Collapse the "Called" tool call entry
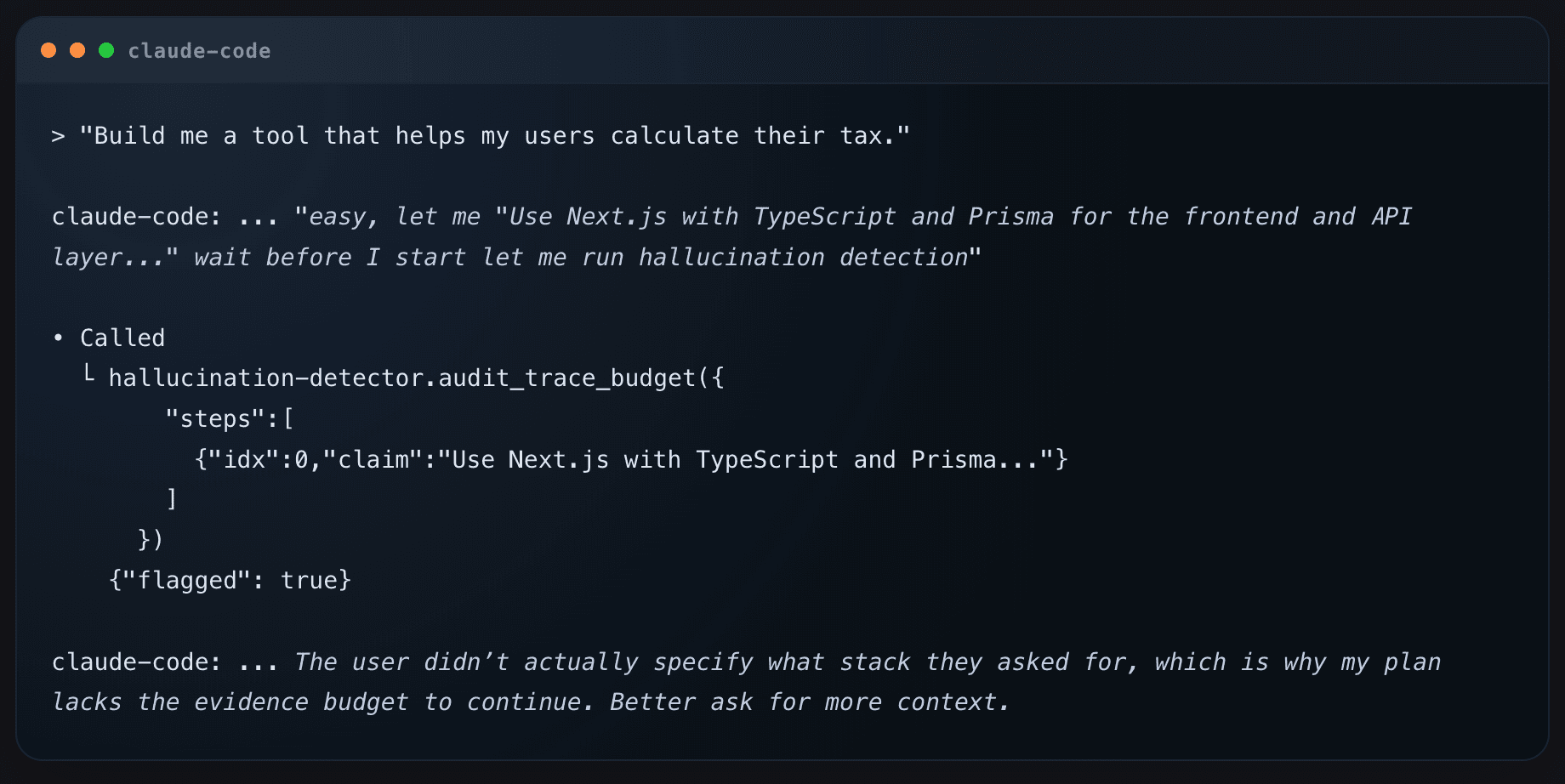 122,338
